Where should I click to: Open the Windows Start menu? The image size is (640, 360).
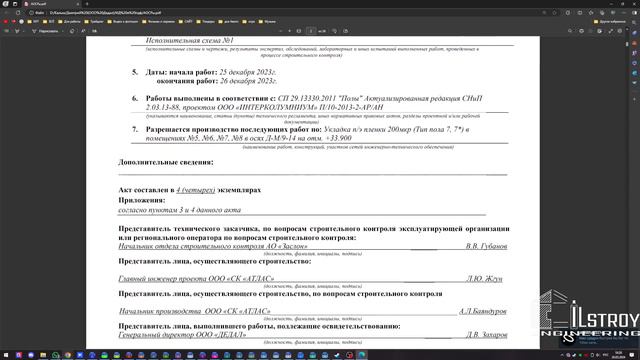point(6,355)
